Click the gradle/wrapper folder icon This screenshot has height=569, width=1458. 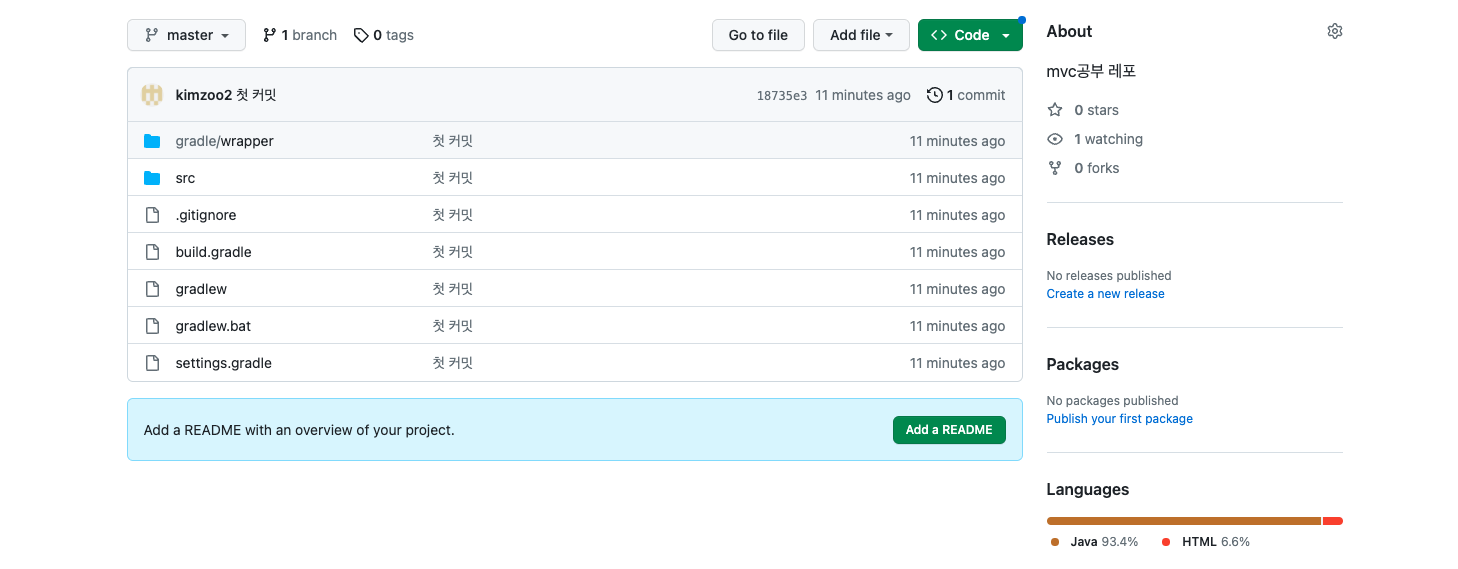pyautogui.click(x=152, y=141)
